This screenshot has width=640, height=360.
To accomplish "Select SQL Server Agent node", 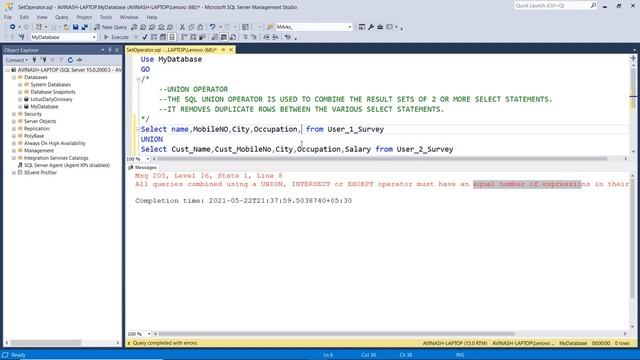I will [x=67, y=165].
